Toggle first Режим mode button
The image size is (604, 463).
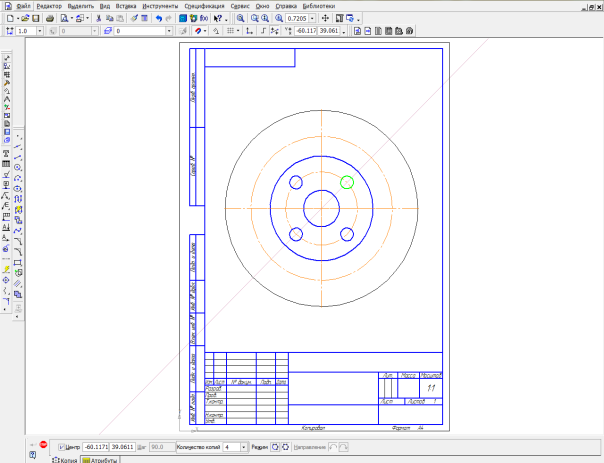point(275,447)
